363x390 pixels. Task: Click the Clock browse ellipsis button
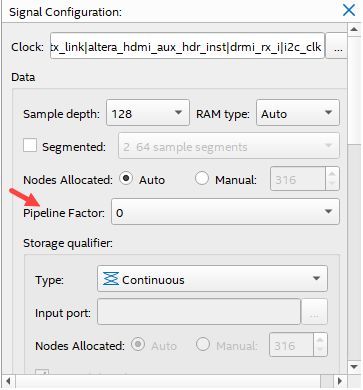(x=337, y=46)
